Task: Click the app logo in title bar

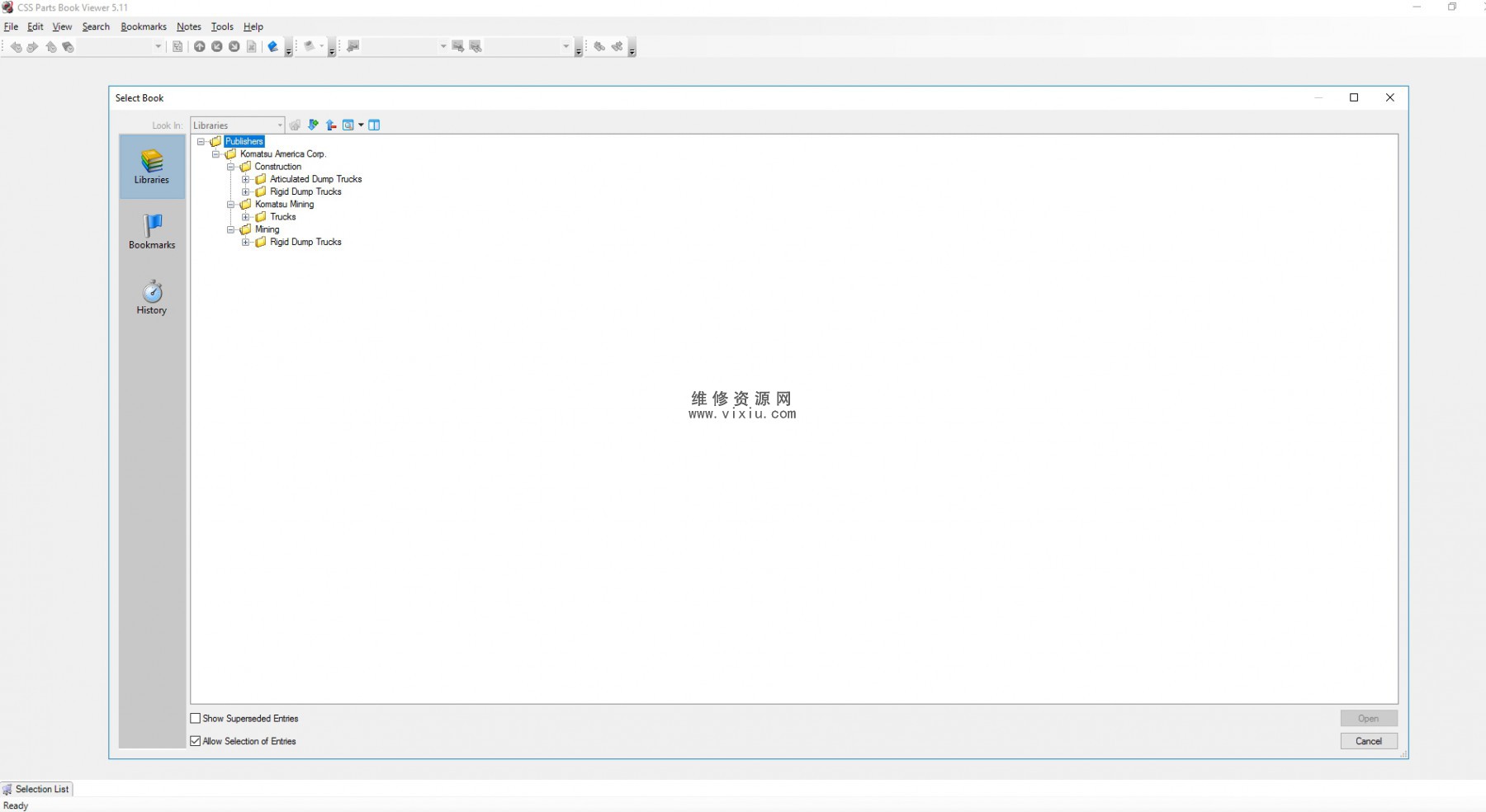Action: 7,7
